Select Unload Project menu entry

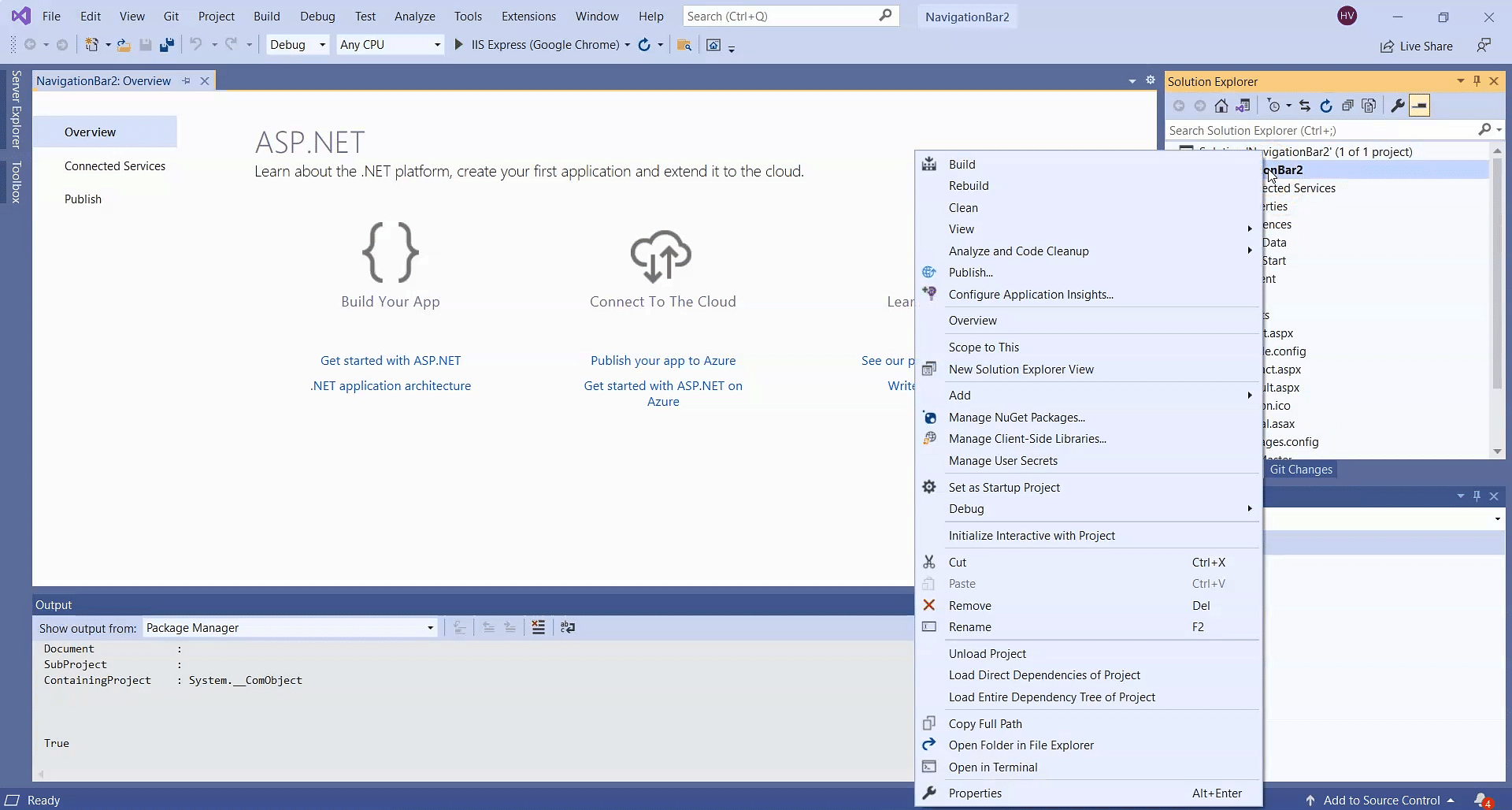point(1088,654)
